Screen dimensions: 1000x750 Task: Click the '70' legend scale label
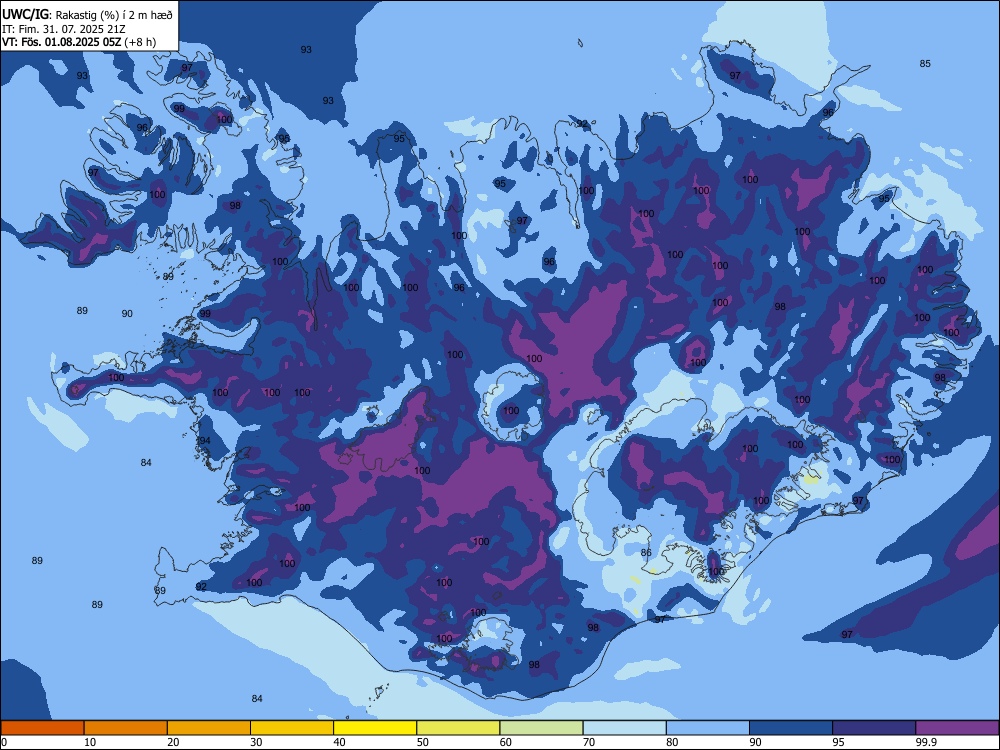point(589,742)
